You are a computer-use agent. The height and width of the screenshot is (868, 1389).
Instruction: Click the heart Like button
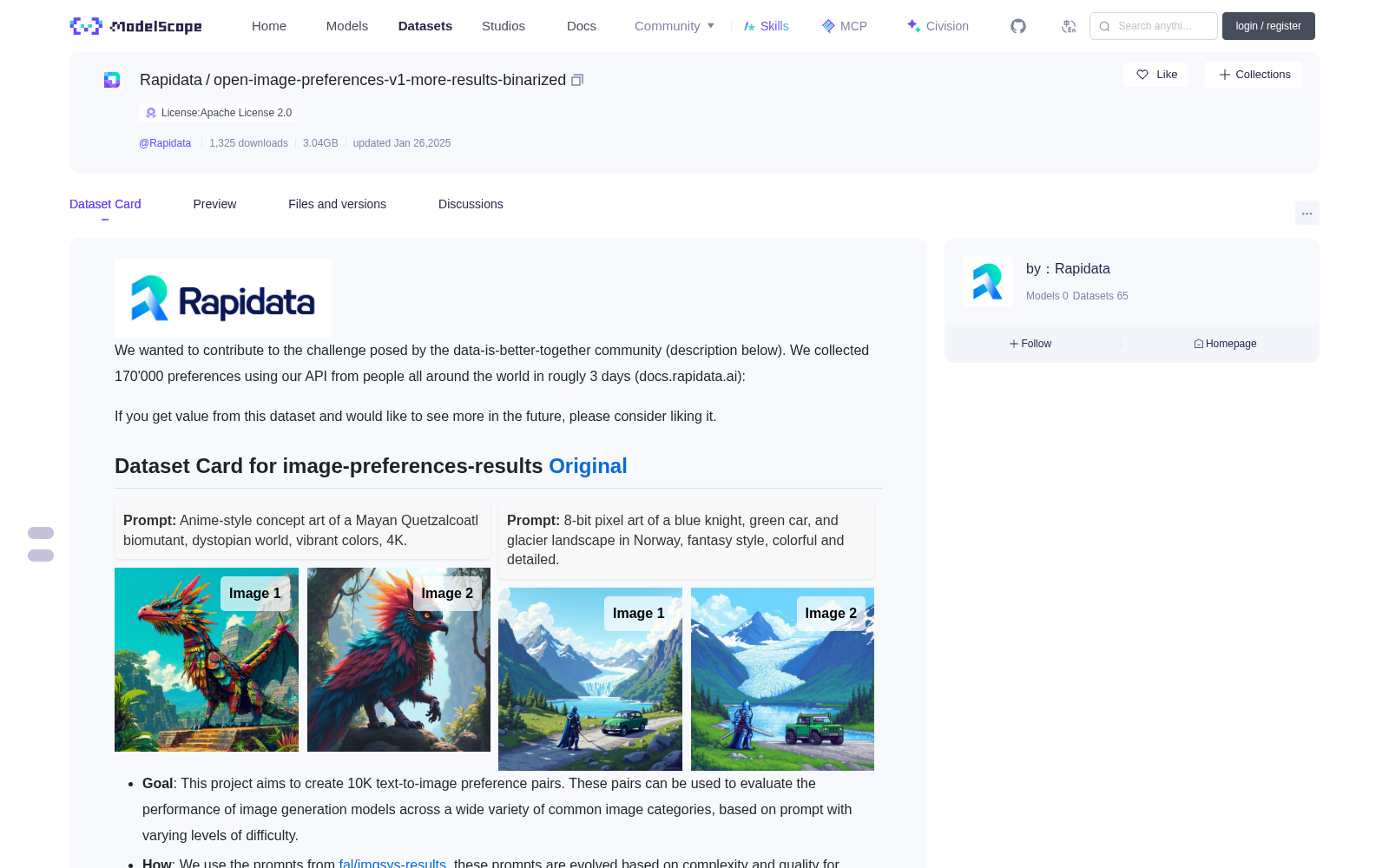(1155, 75)
